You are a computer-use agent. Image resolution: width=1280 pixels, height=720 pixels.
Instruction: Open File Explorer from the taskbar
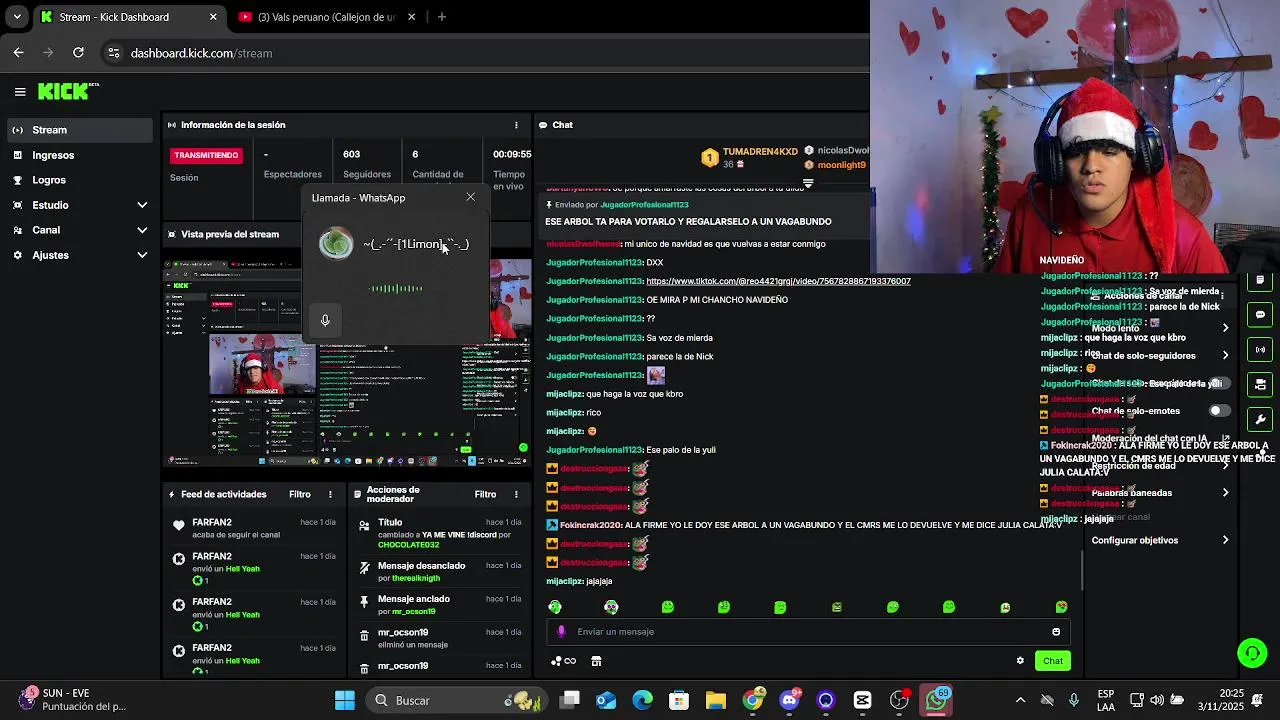tap(715, 700)
